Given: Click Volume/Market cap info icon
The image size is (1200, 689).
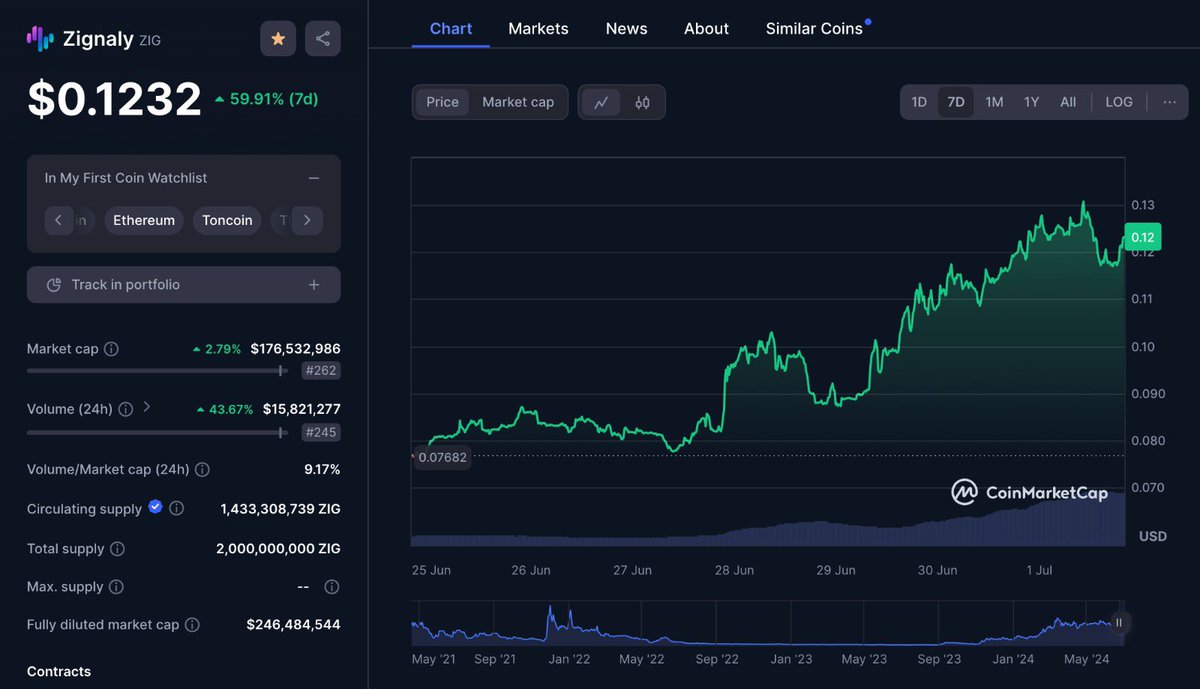Looking at the screenshot, I should tap(202, 469).
